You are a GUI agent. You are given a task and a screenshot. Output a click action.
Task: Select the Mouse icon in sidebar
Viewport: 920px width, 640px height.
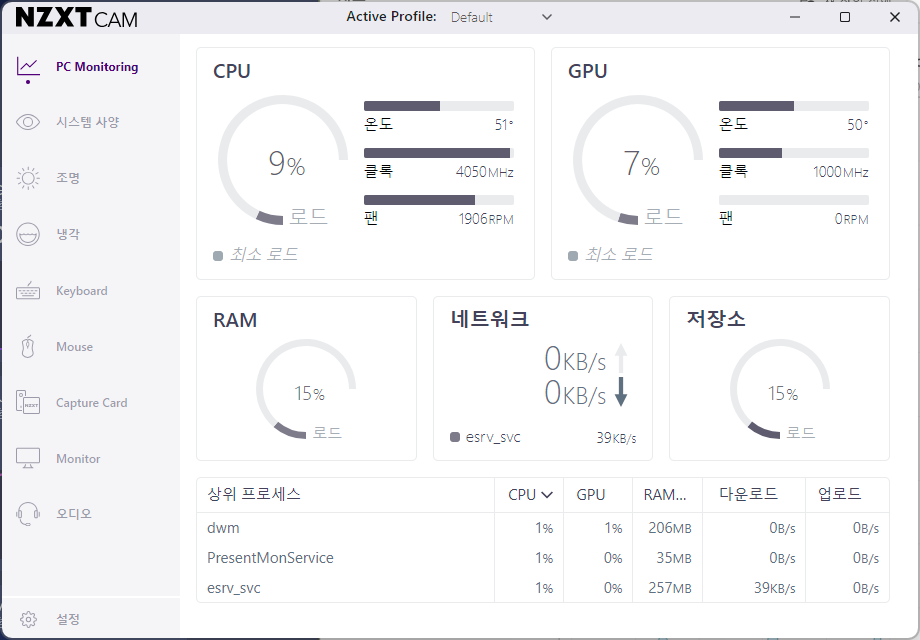pos(28,347)
